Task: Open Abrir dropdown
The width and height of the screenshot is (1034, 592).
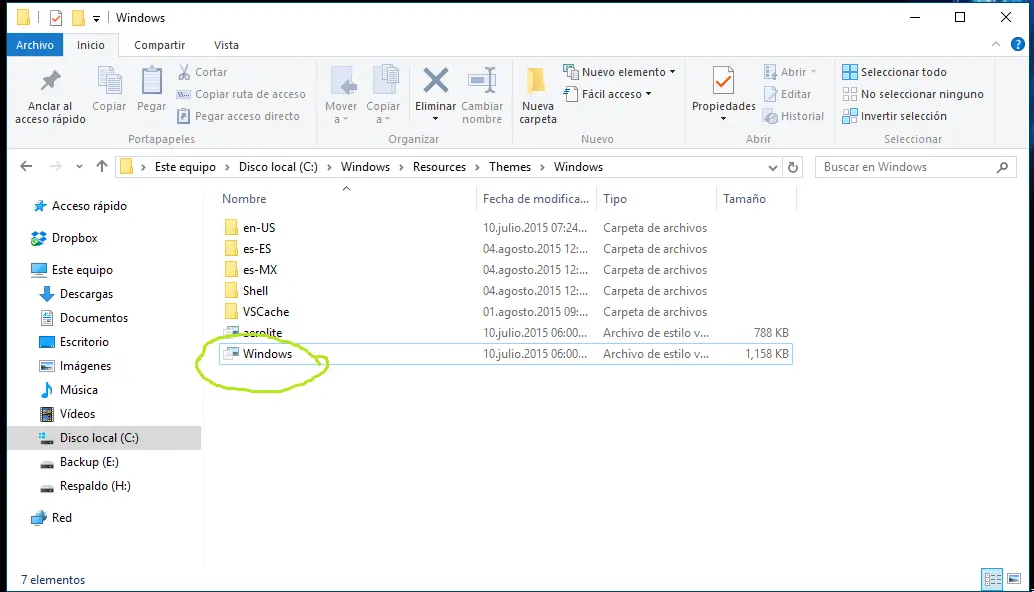Action: click(x=790, y=72)
